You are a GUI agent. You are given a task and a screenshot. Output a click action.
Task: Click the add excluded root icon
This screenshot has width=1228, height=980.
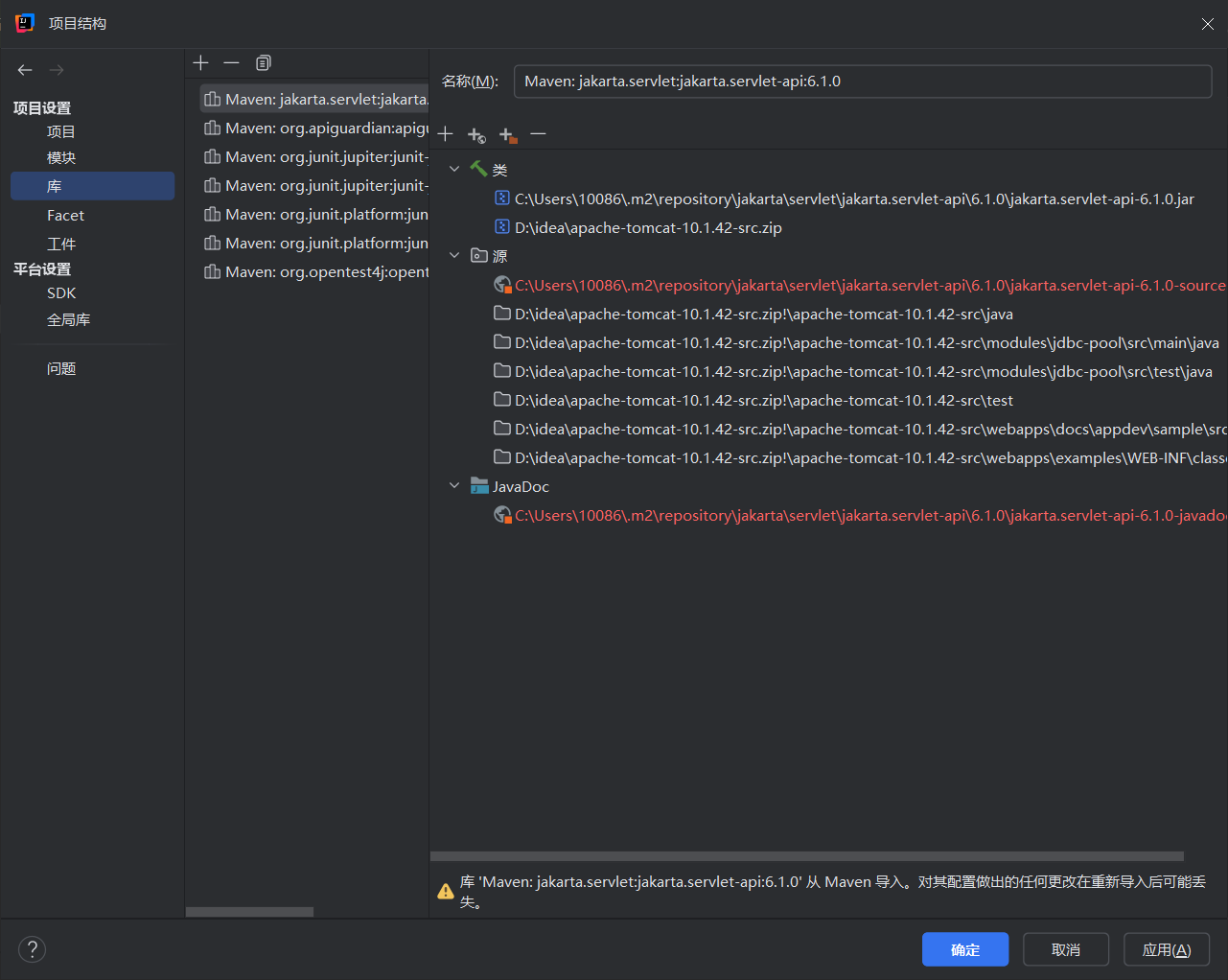(x=508, y=135)
